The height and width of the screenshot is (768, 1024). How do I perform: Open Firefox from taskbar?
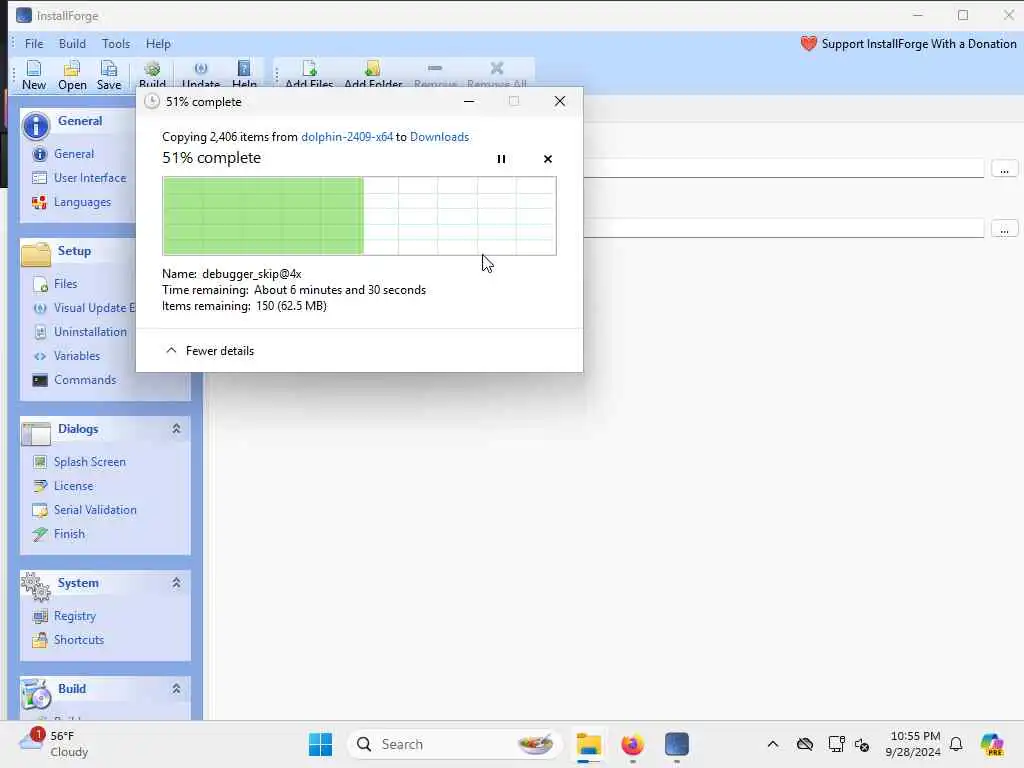point(632,744)
